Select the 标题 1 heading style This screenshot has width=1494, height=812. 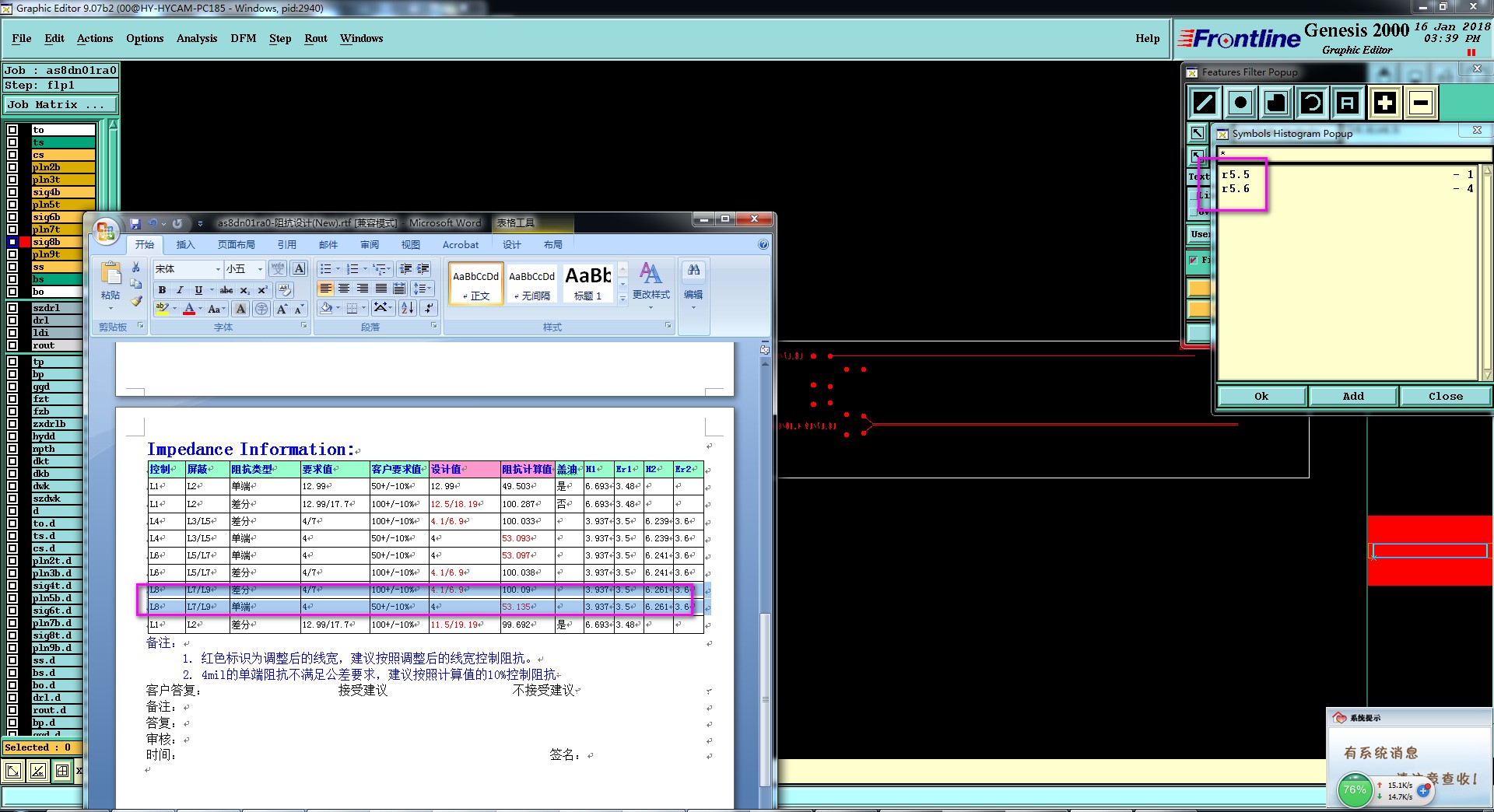pos(587,283)
